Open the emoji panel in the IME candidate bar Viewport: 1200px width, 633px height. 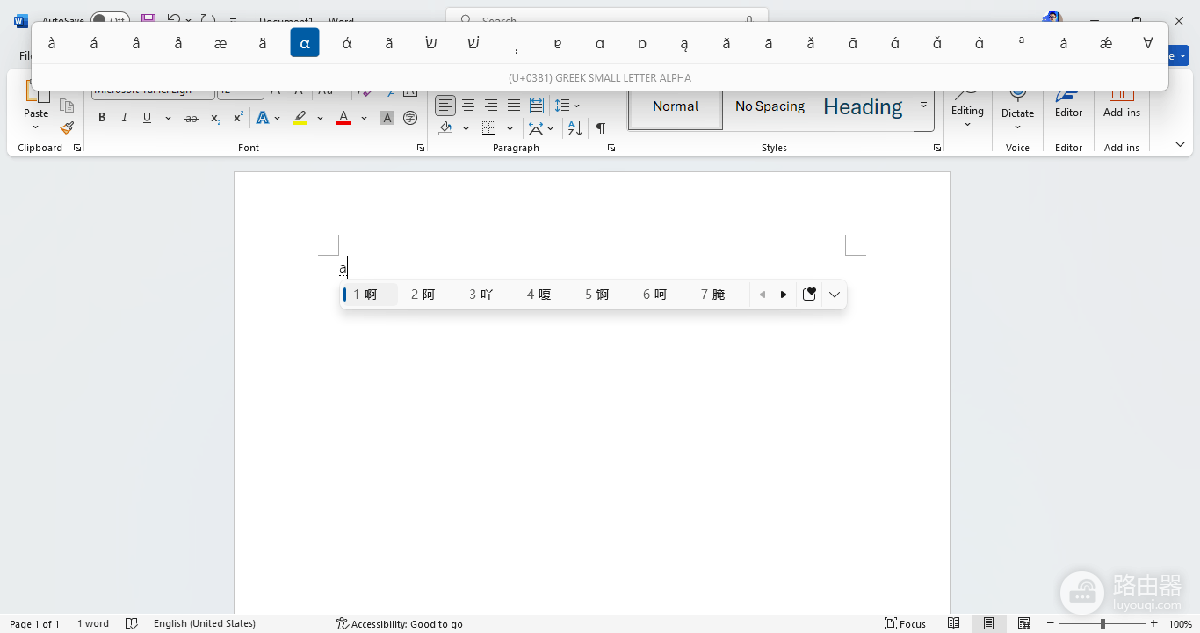point(810,294)
